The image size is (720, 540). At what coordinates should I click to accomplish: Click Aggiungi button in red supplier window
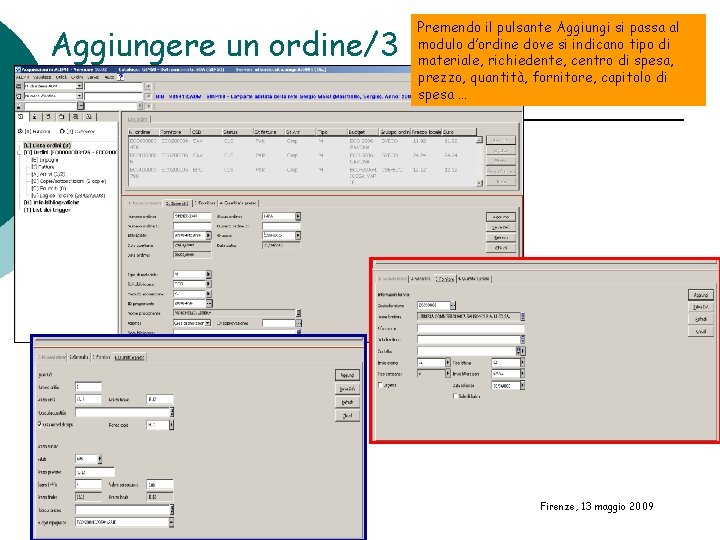(700, 295)
